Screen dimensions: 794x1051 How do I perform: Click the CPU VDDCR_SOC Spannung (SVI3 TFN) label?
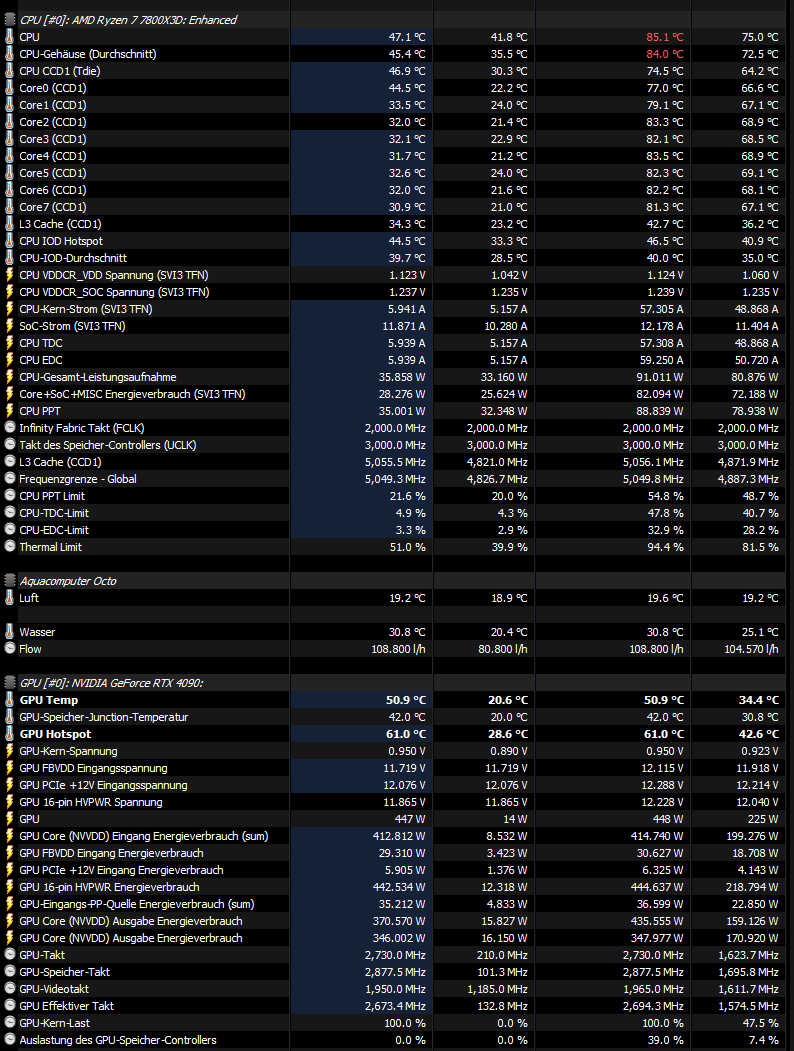click(115, 292)
